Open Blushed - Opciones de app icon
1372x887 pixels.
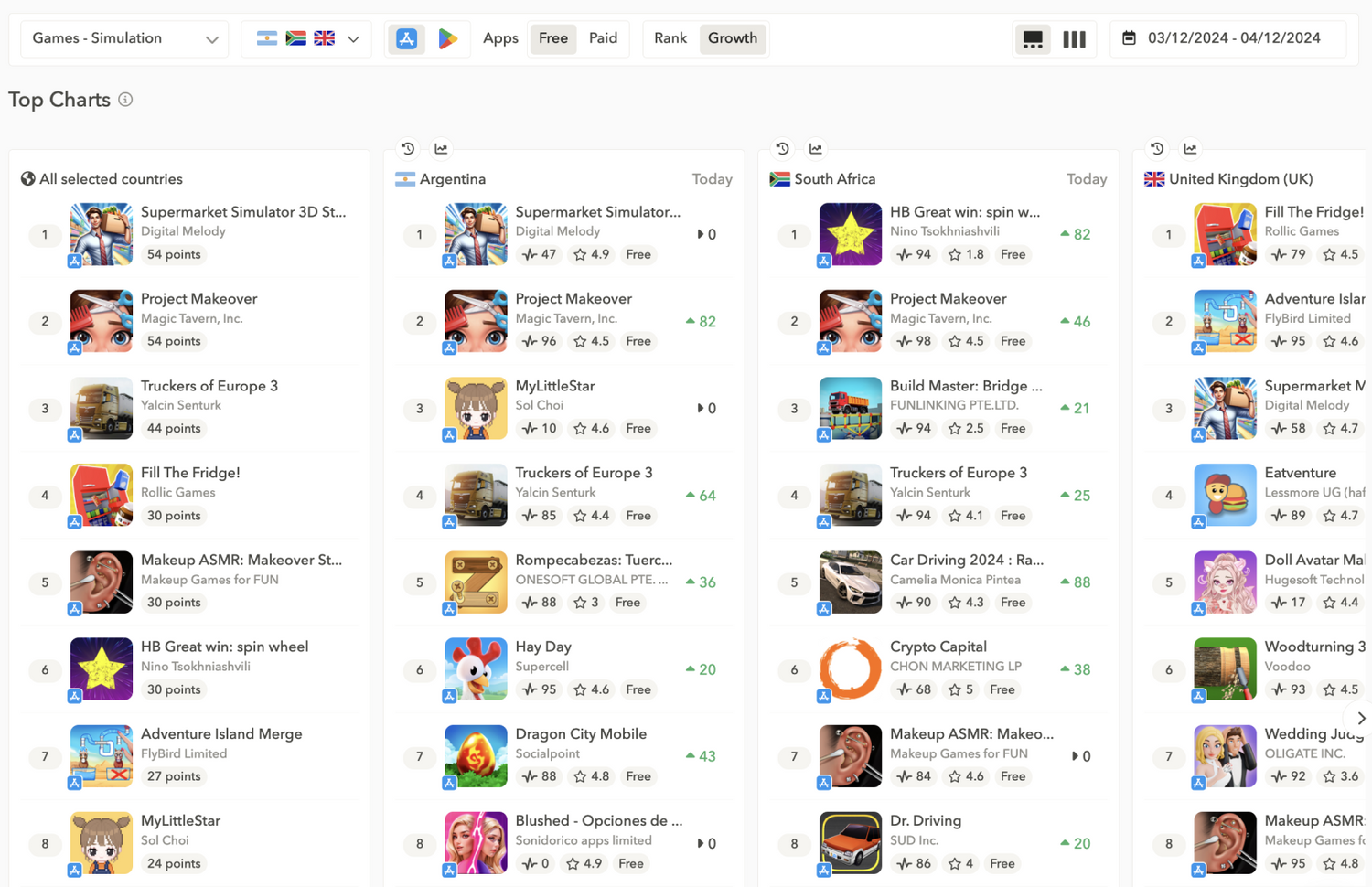point(476,843)
